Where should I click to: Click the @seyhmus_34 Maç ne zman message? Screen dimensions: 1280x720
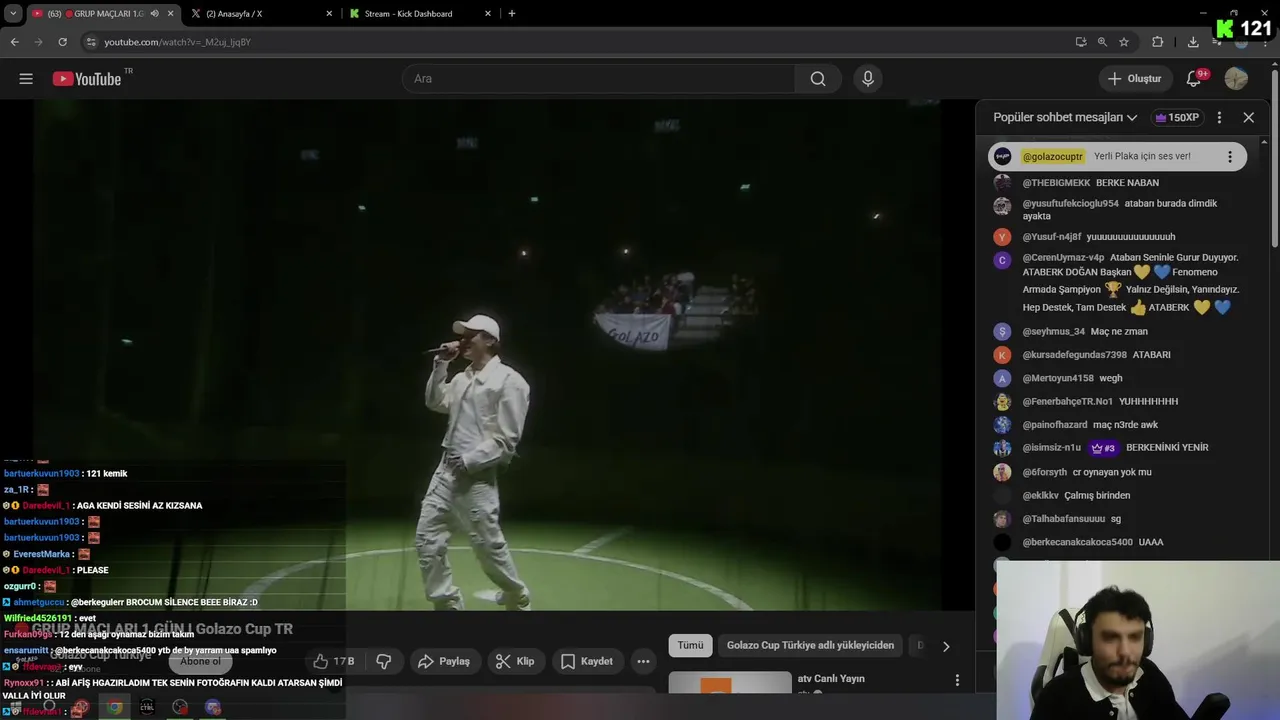coord(1085,332)
